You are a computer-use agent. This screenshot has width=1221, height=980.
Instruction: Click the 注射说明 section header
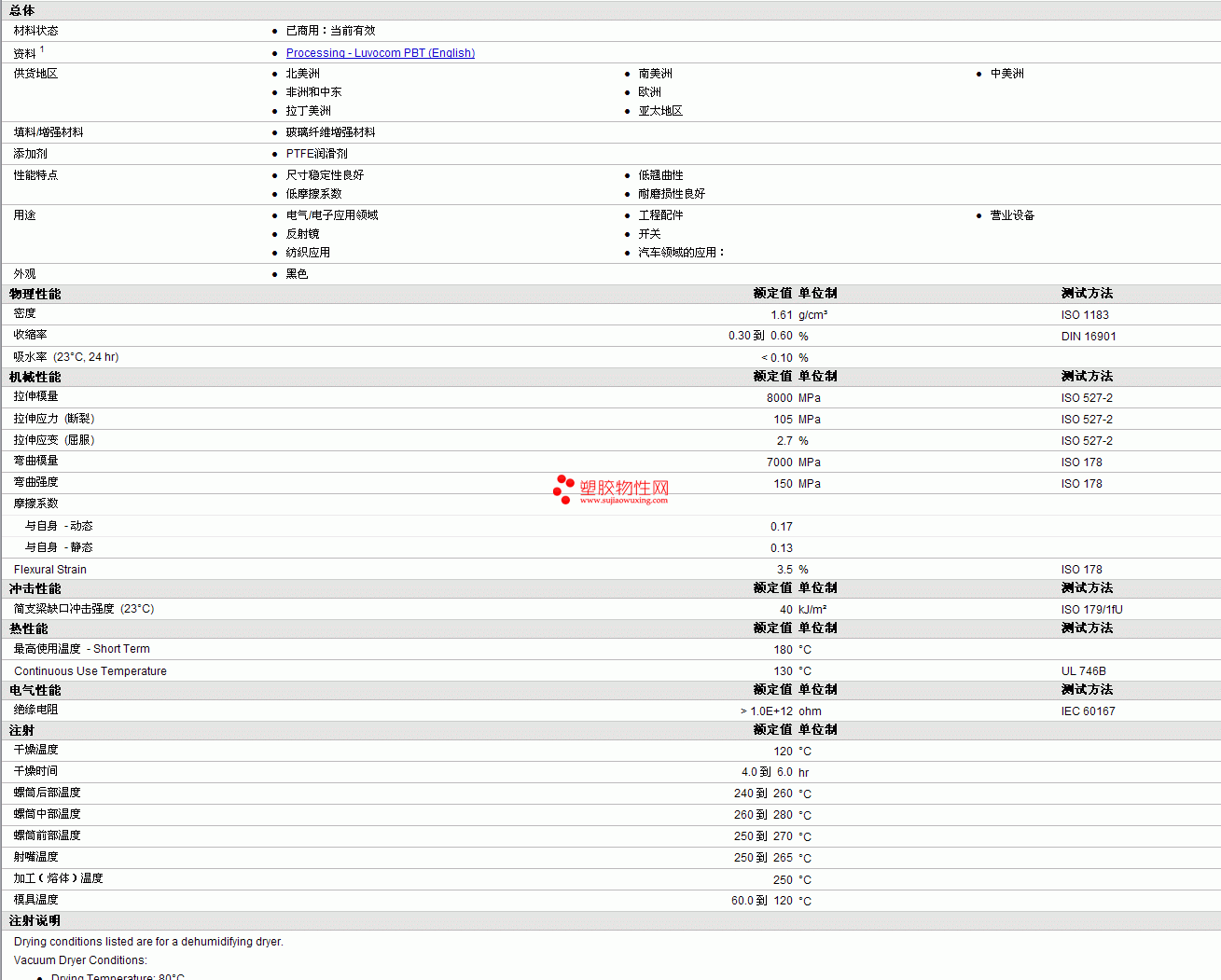click(x=35, y=920)
